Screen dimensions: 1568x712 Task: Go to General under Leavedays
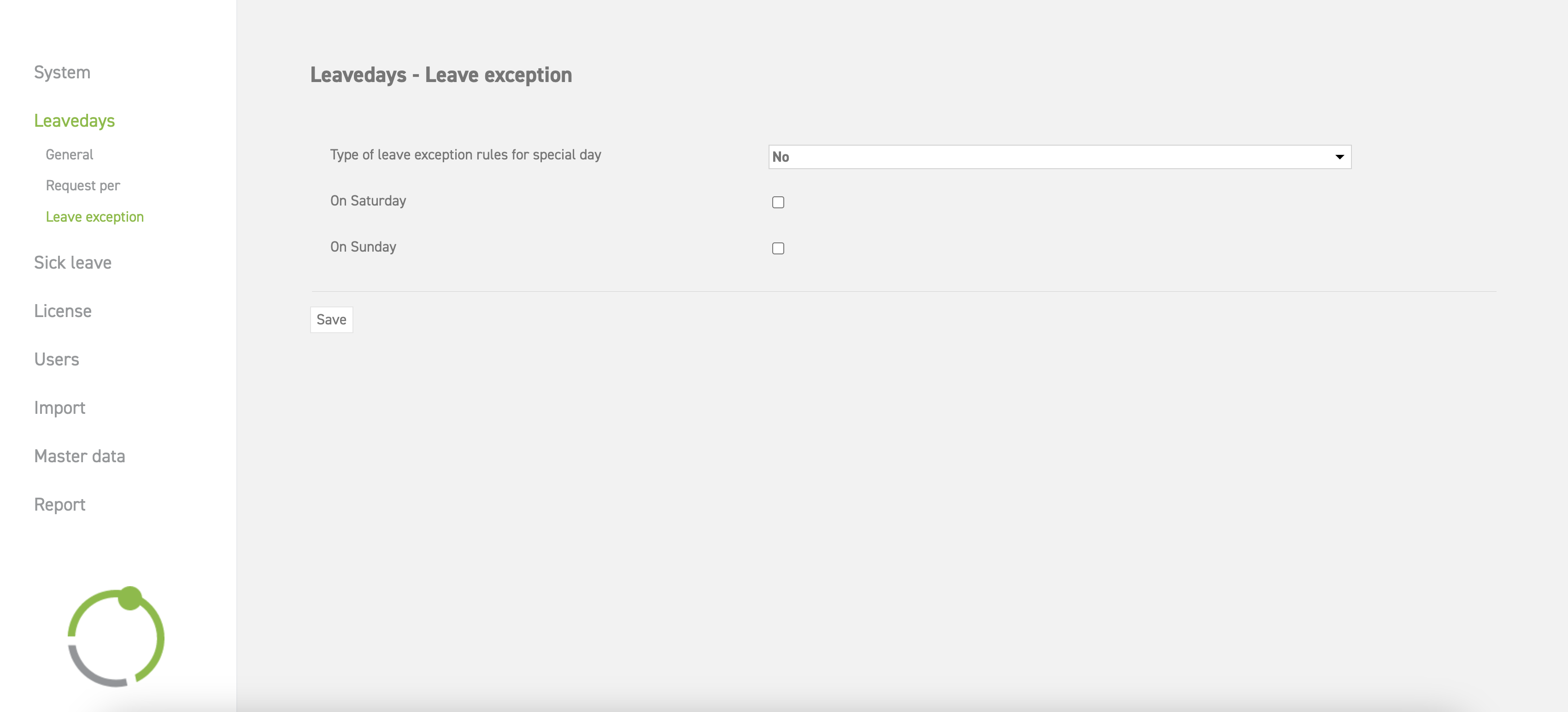click(x=70, y=154)
